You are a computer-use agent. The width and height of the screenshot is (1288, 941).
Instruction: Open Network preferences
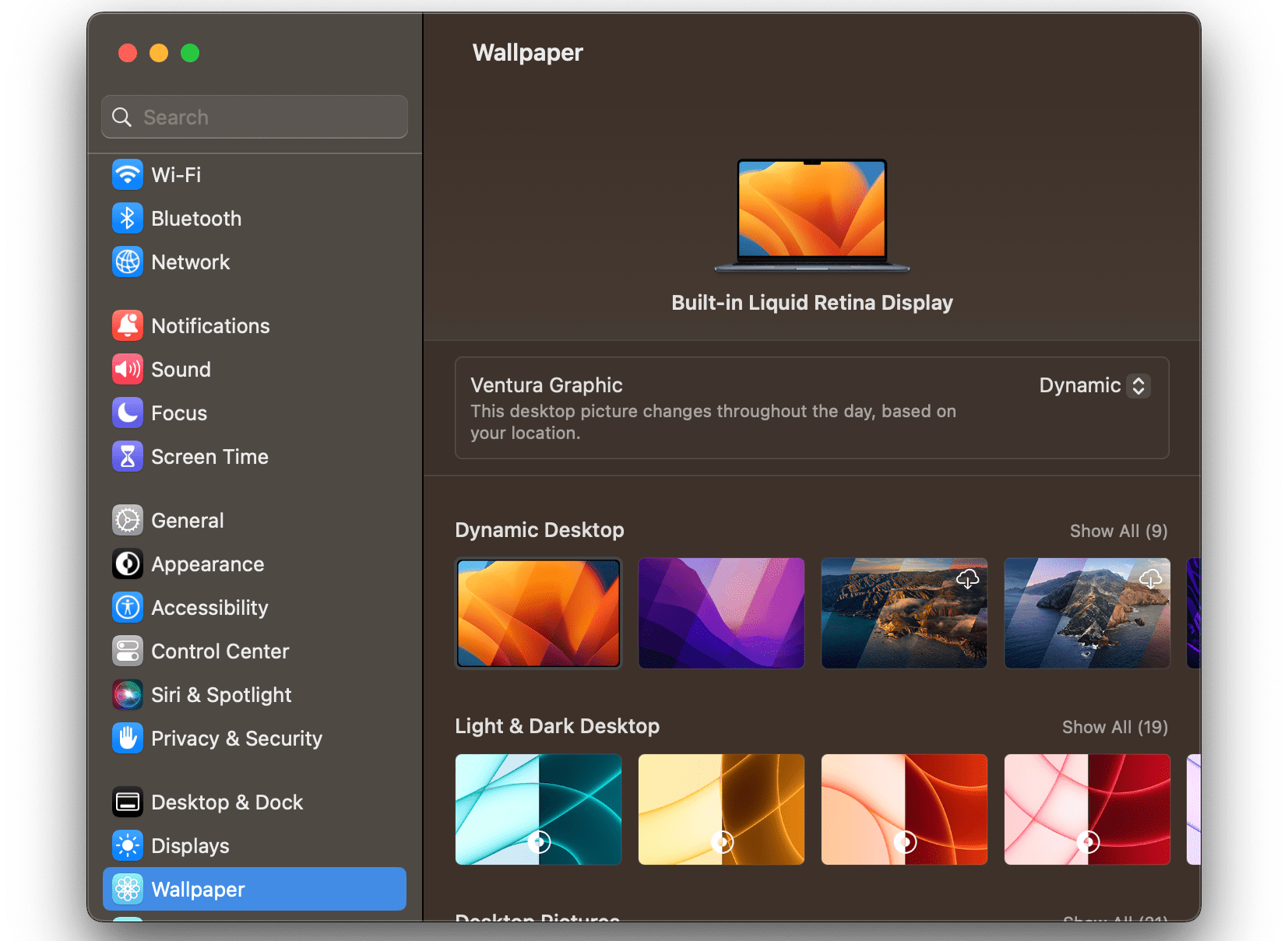(190, 262)
